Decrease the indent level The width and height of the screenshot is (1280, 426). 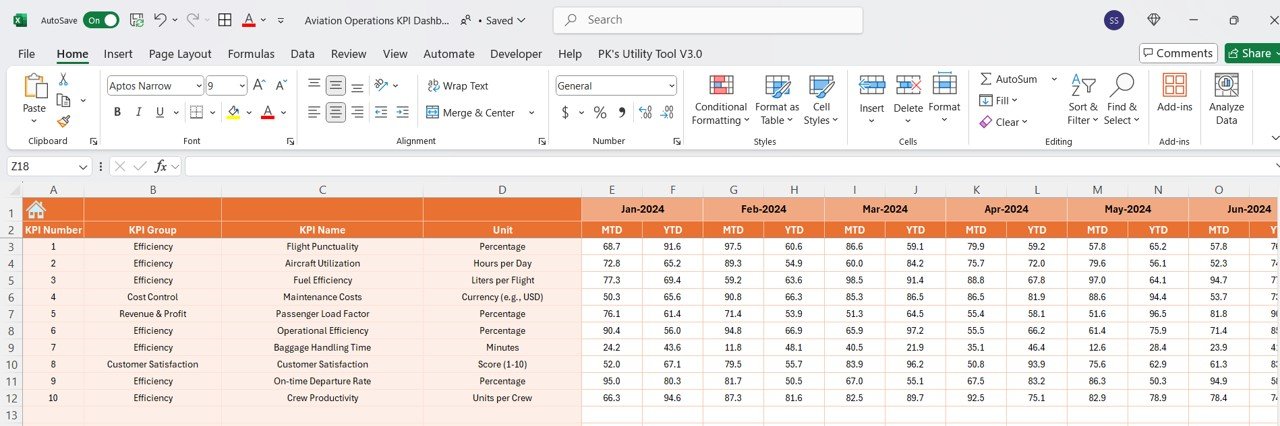(380, 112)
